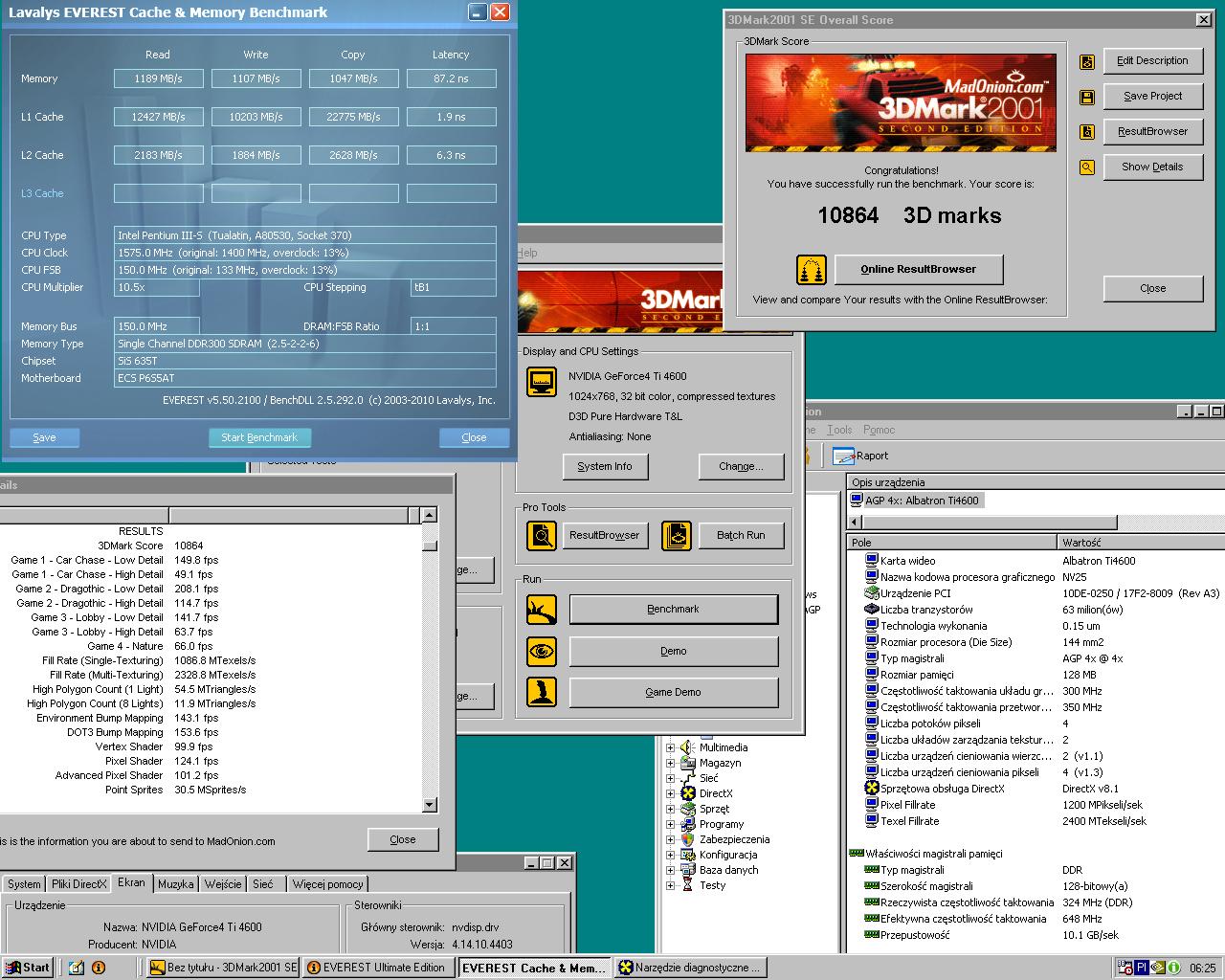Expand the Zabezpieczenia tree node
The width and height of the screenshot is (1225, 980).
tap(671, 839)
